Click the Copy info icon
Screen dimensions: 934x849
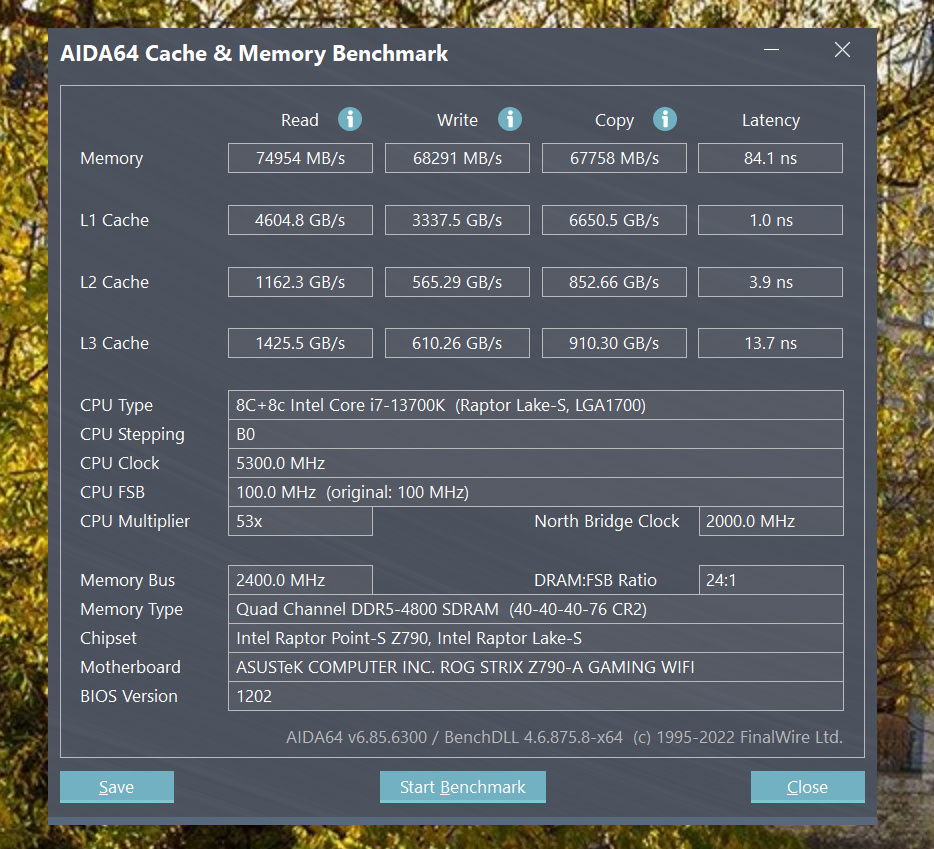point(665,119)
